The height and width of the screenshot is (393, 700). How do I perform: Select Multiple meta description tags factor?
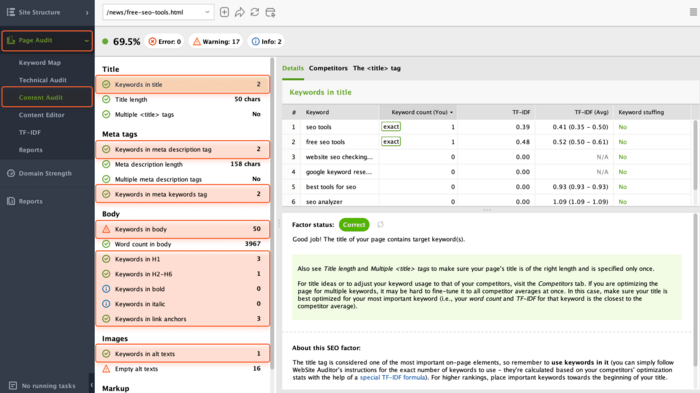point(183,179)
